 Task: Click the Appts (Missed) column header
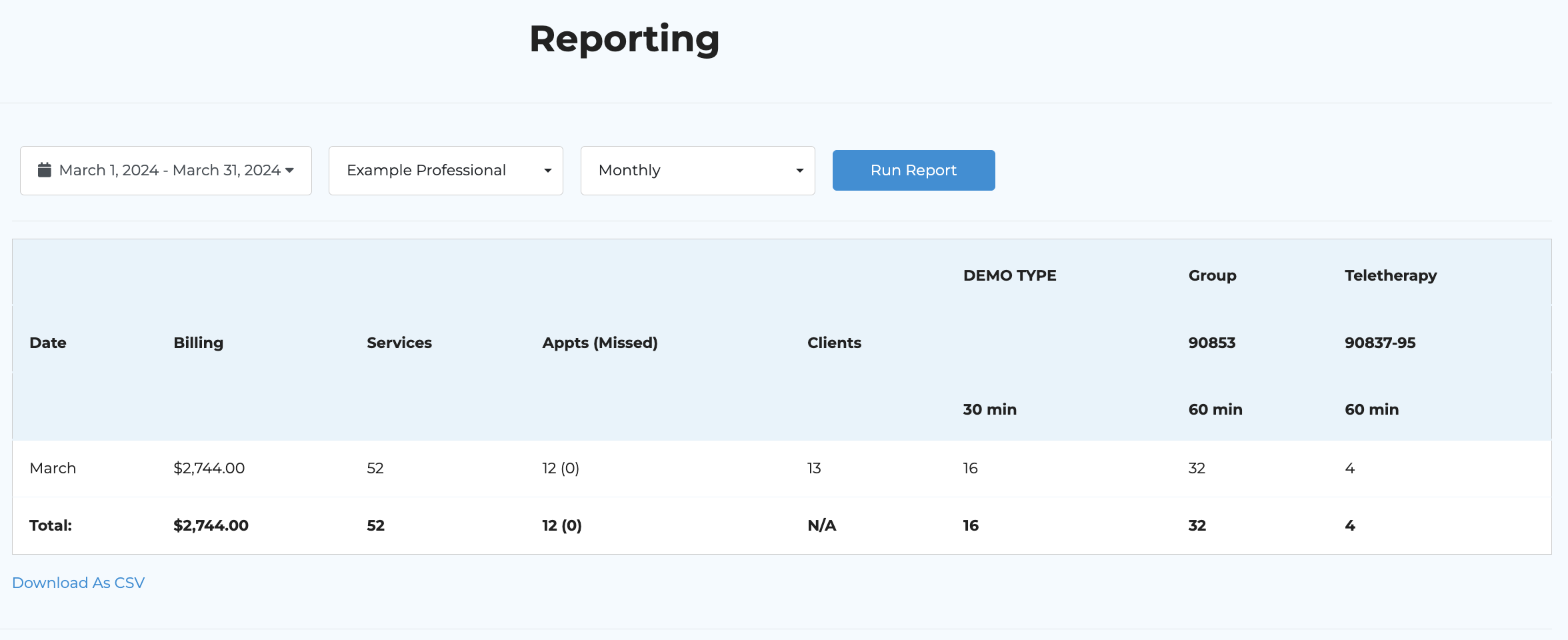[x=600, y=343]
